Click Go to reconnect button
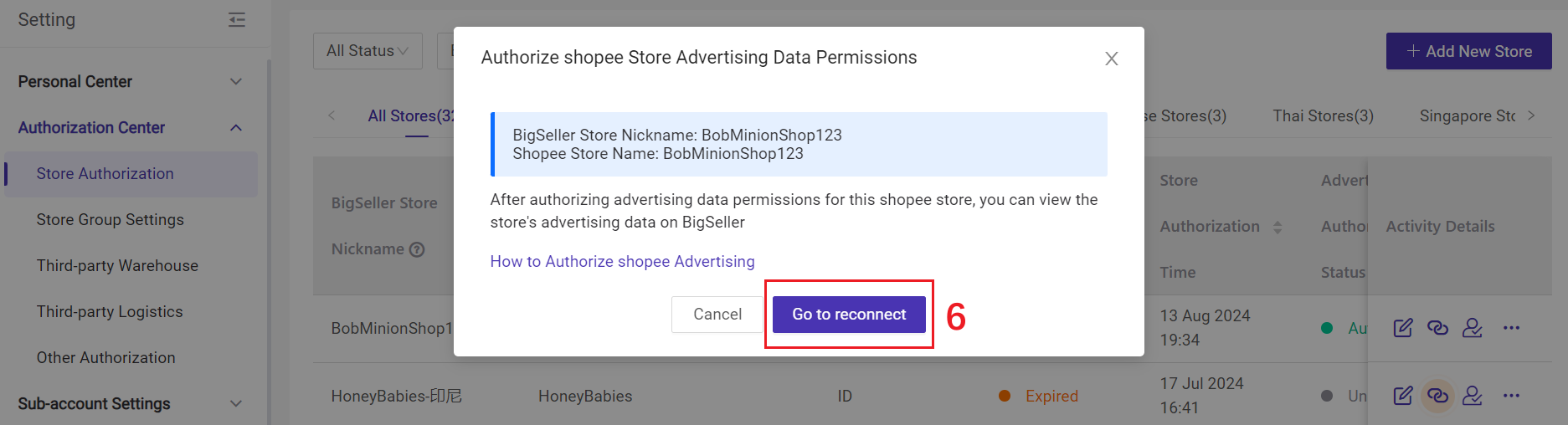 [849, 315]
